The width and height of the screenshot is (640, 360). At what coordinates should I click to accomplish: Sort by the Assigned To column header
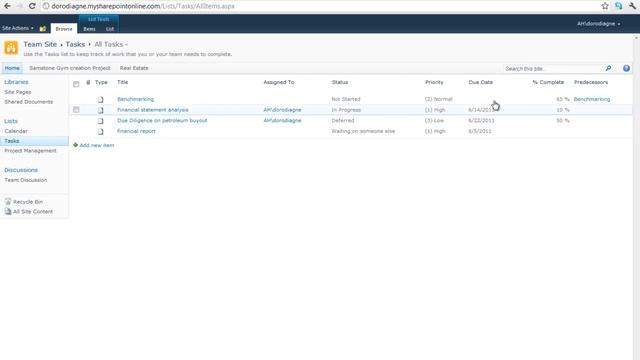point(278,82)
